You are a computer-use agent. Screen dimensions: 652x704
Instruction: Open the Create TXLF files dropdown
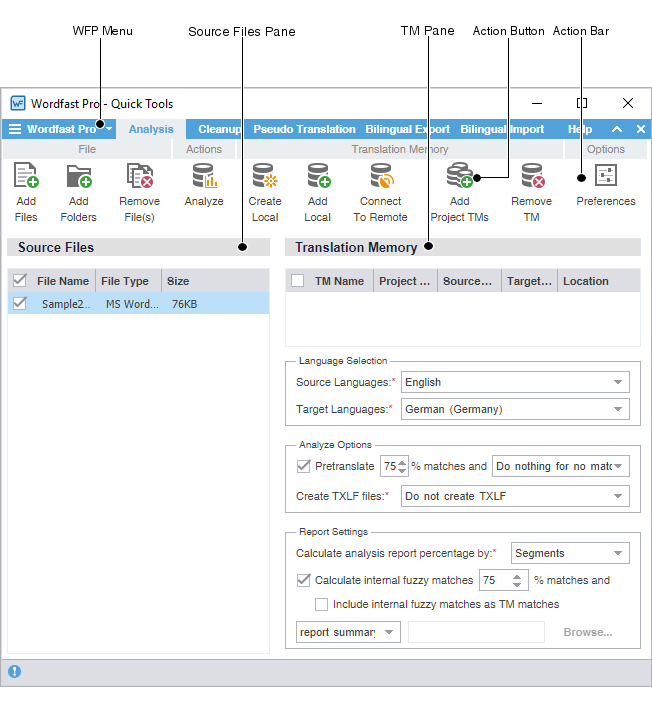515,496
